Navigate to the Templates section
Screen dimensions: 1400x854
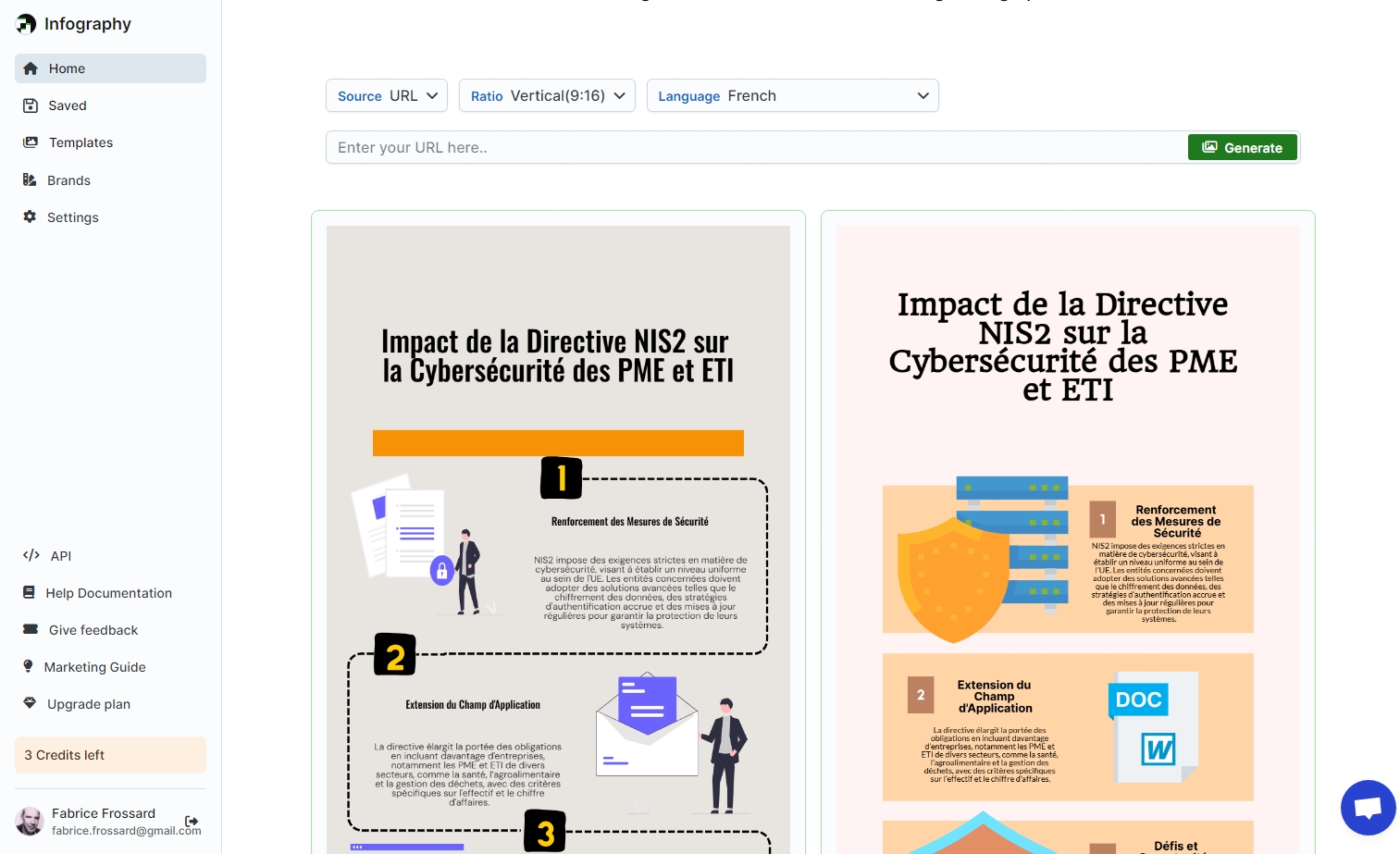coord(81,142)
